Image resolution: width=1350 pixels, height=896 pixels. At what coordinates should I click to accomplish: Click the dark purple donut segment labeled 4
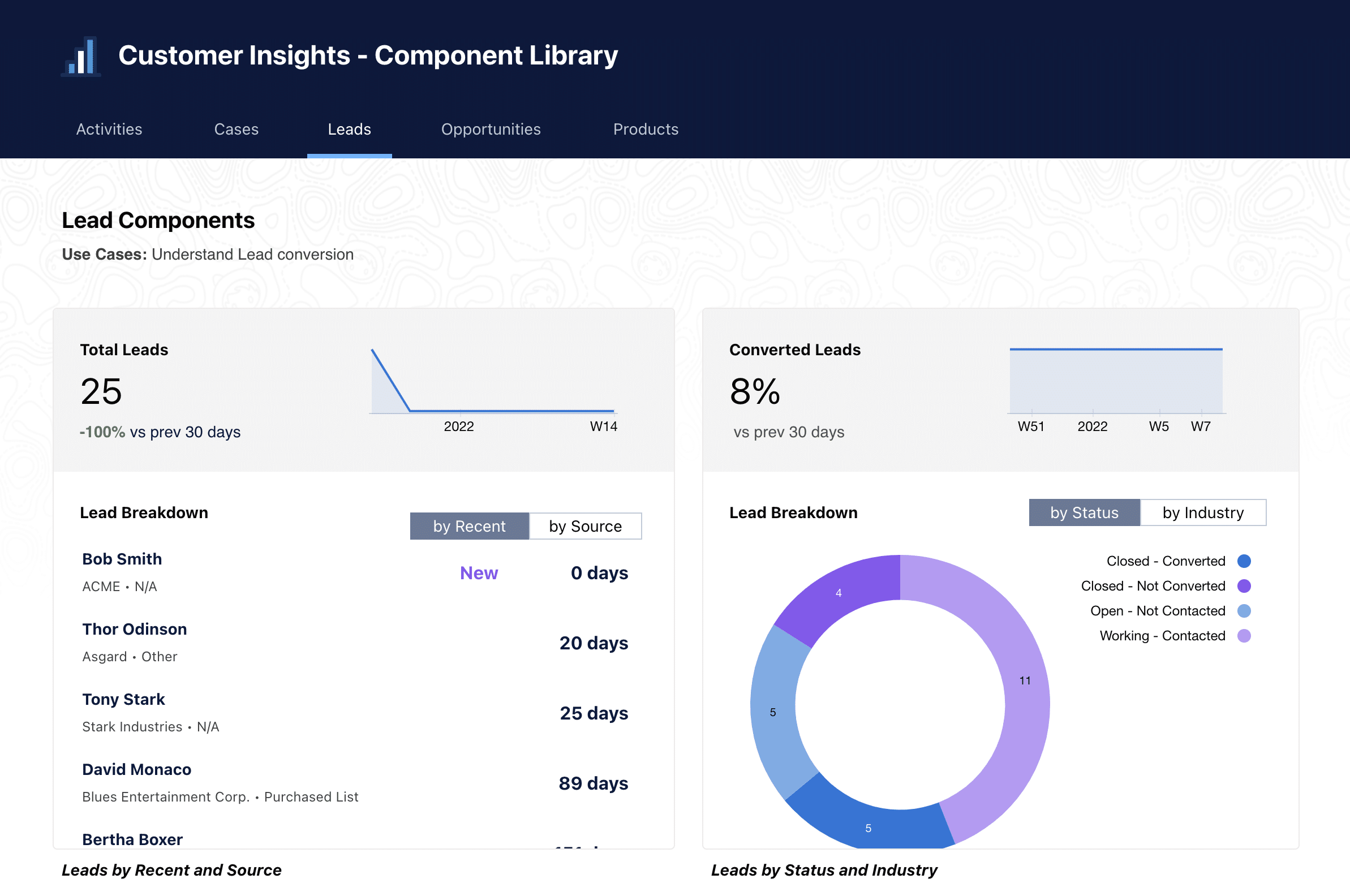tap(839, 593)
